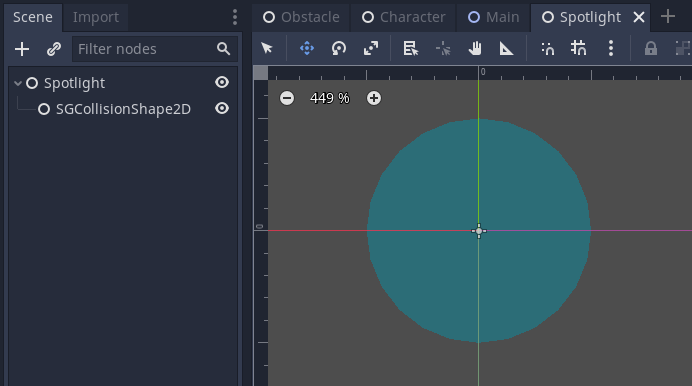
Task: Zoom in the canvas viewport
Action: pyautogui.click(x=374, y=98)
